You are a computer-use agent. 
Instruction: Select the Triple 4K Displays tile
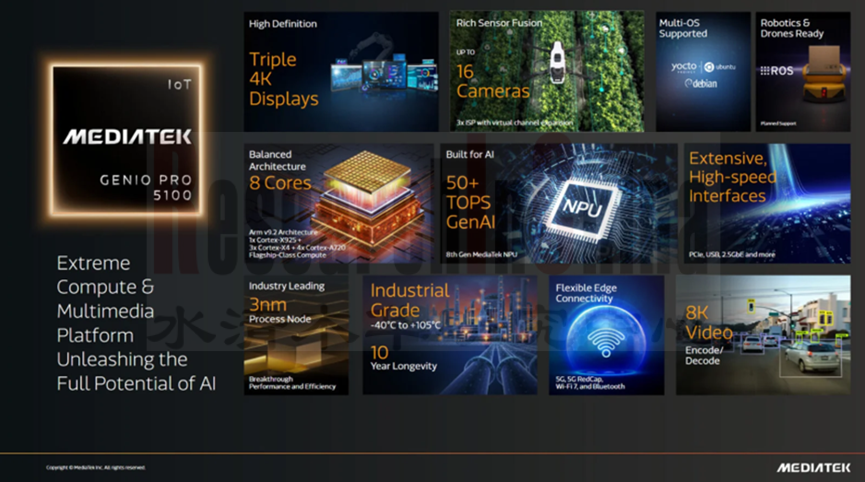341,72
